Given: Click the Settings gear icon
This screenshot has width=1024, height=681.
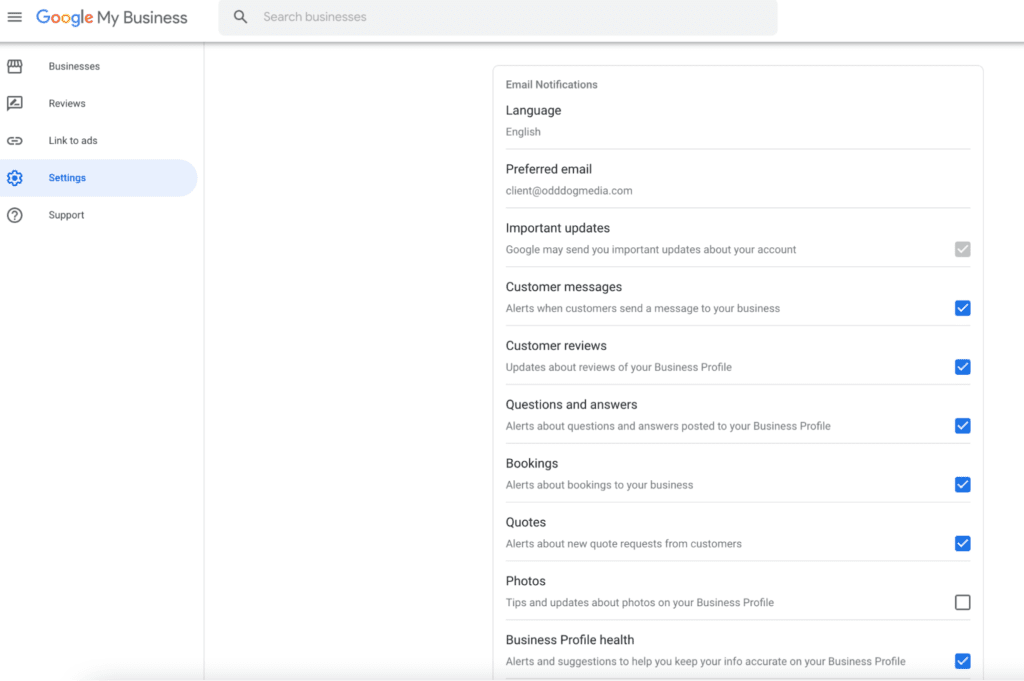Looking at the screenshot, I should pyautogui.click(x=15, y=177).
